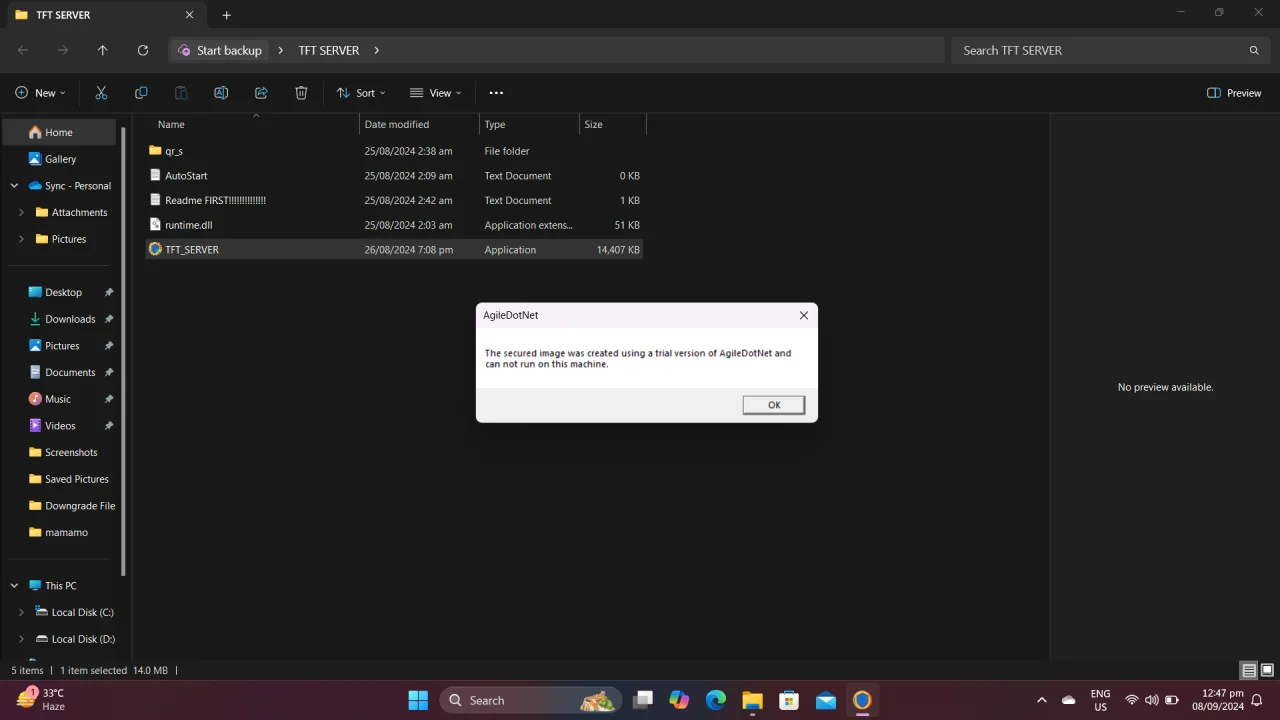Collapse Sync - Personal tree node
The height and width of the screenshot is (720, 1280).
14,186
